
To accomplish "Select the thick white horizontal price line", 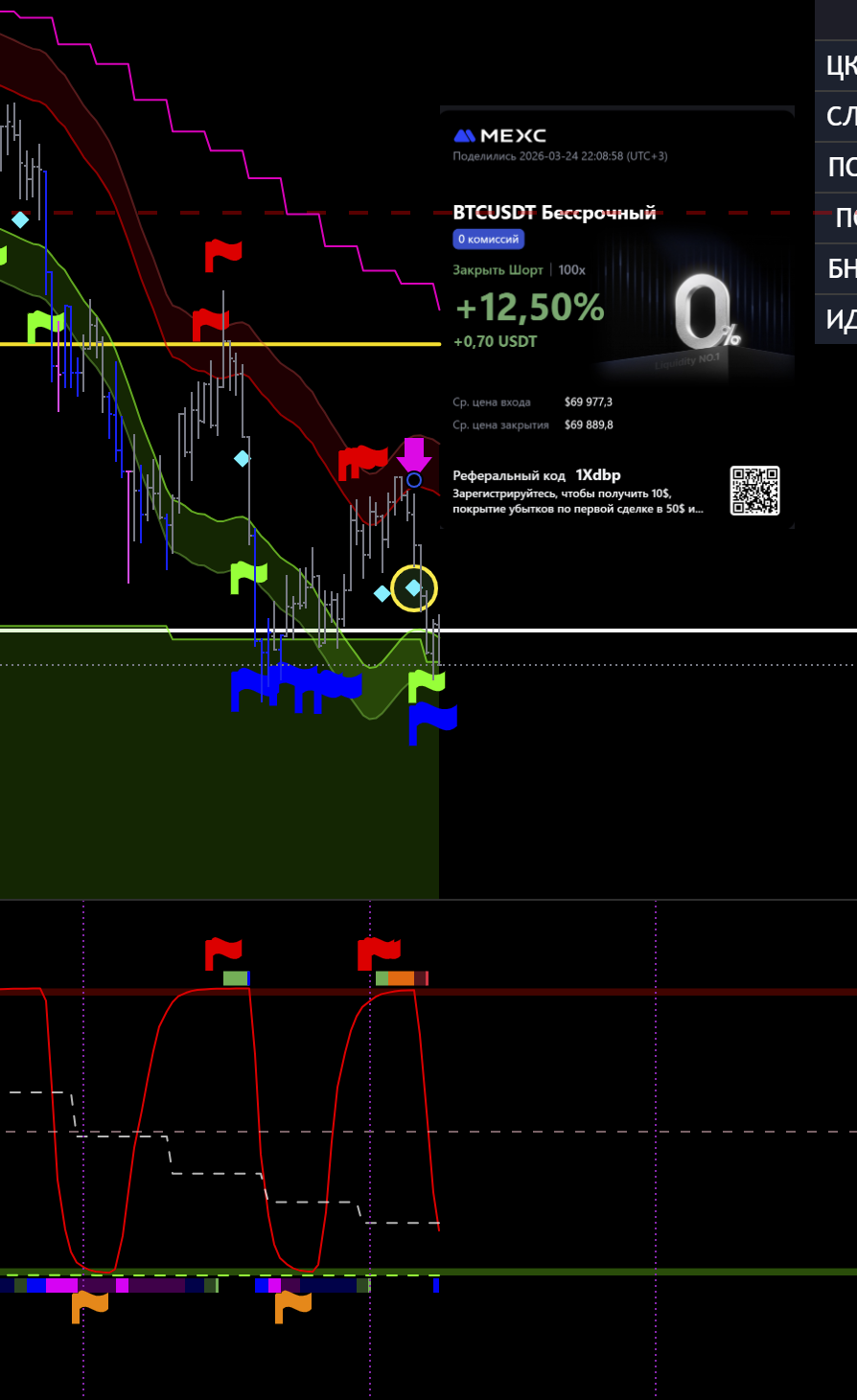I will coord(623,630).
